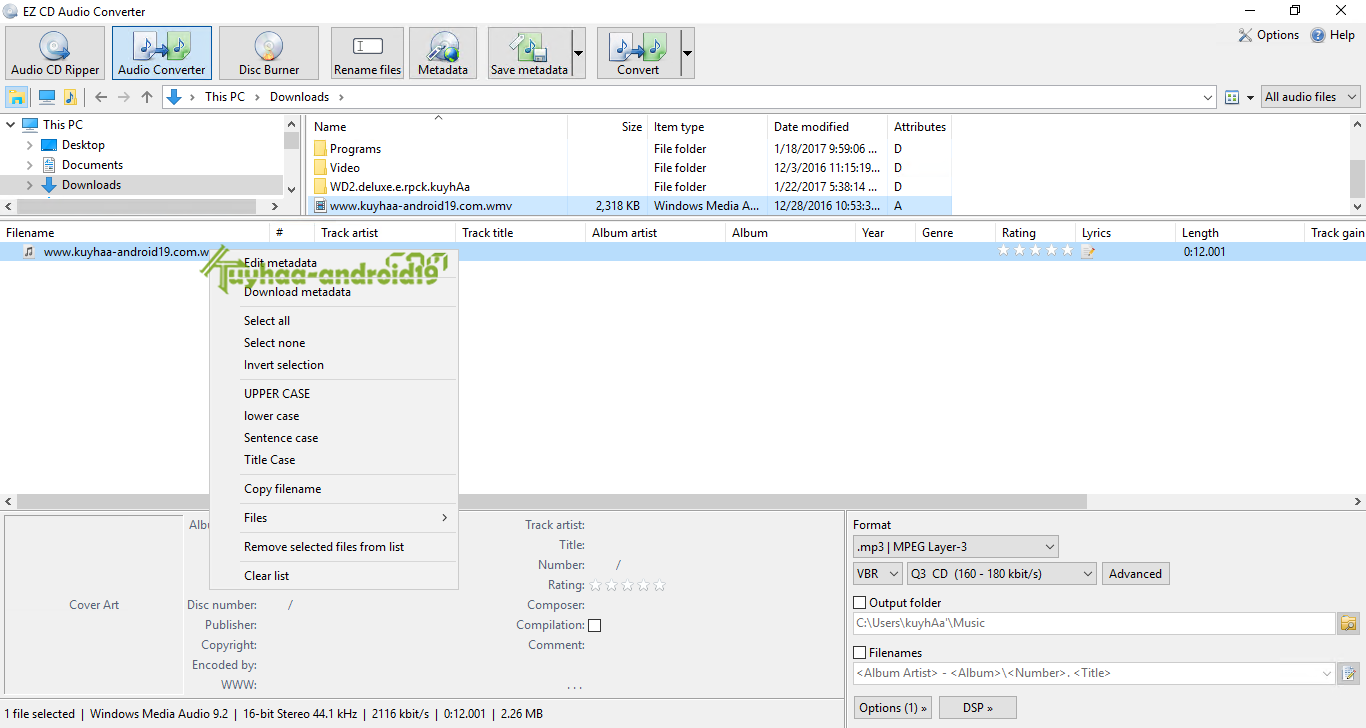The width and height of the screenshot is (1366, 728).
Task: Click the Output folder path field
Action: pyautogui.click(x=1094, y=623)
